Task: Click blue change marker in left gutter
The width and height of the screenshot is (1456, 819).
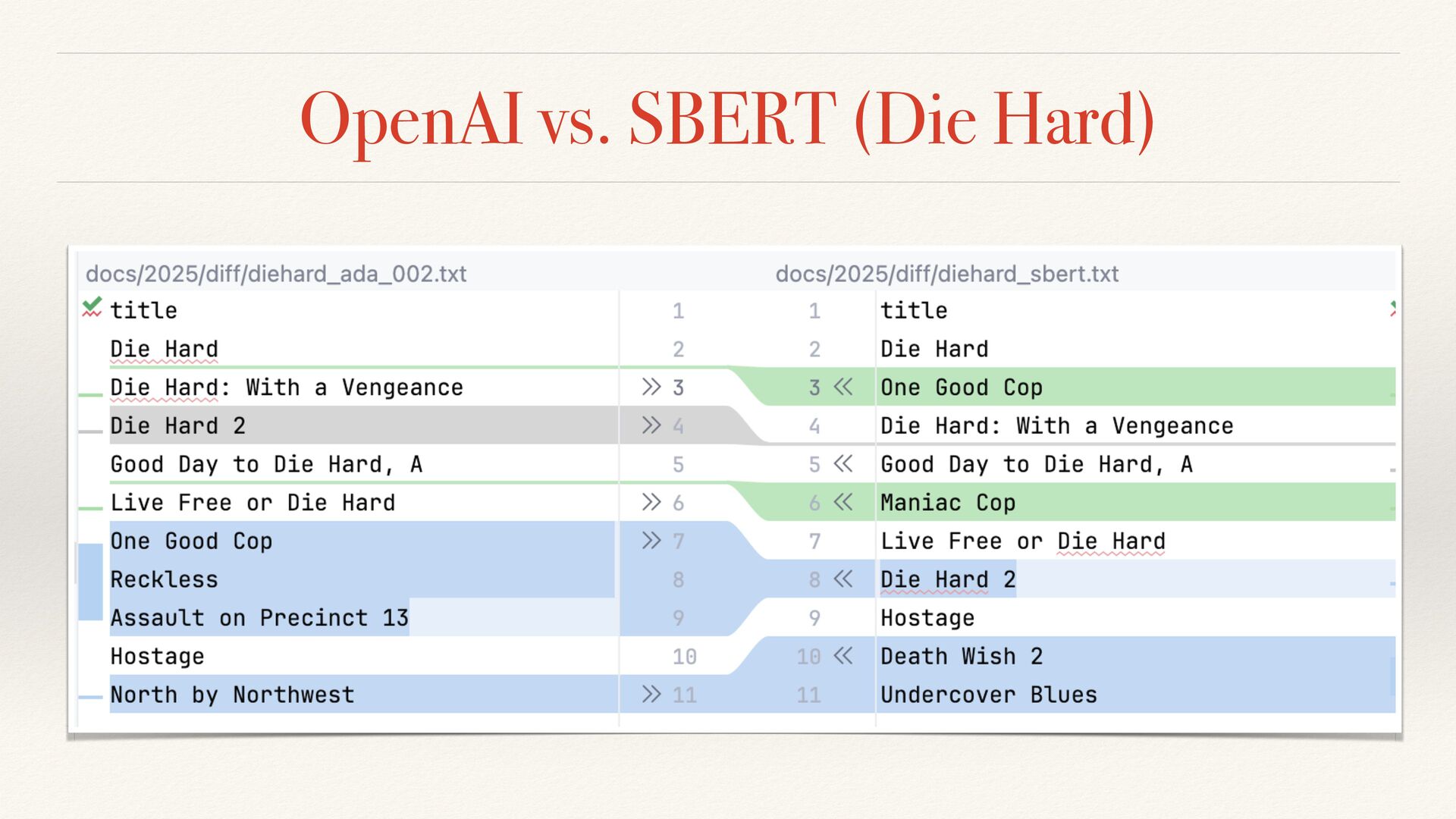Action: click(90, 581)
